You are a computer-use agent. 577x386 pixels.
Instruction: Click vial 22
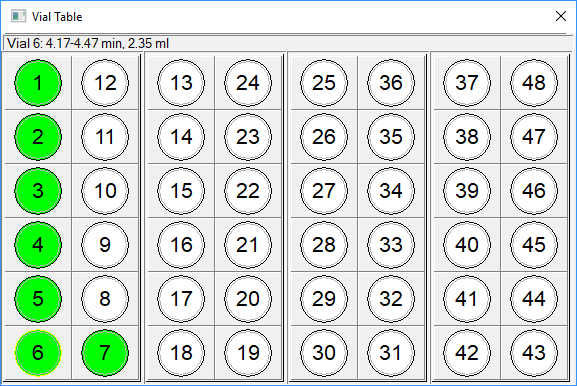tap(248, 191)
